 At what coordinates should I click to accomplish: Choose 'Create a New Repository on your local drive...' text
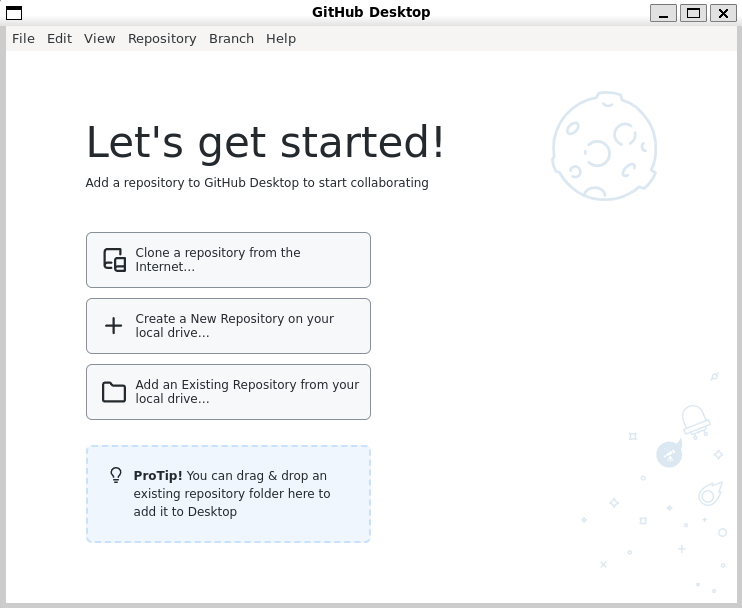235,326
